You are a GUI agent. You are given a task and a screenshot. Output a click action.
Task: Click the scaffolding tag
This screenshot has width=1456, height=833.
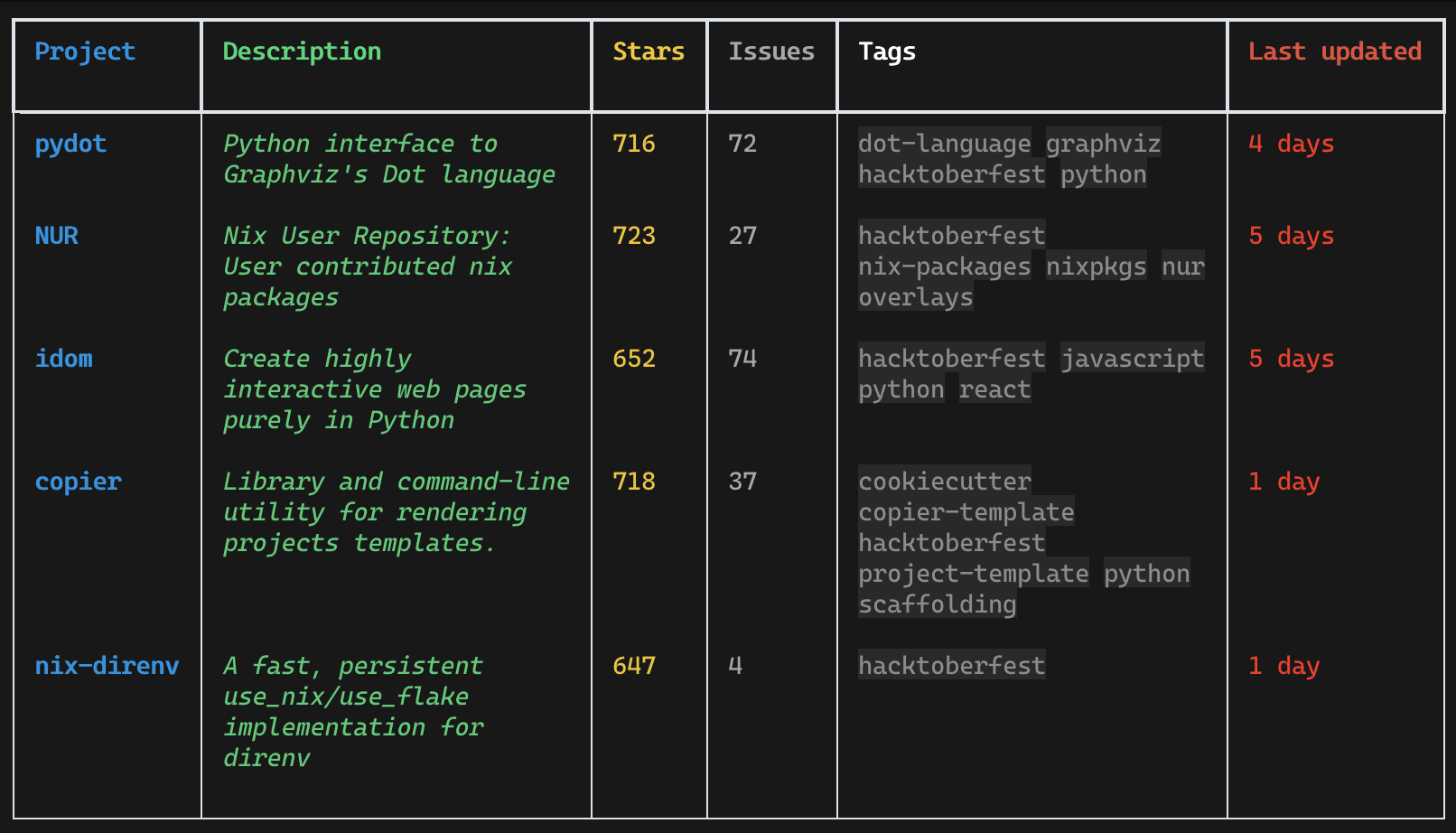point(938,604)
